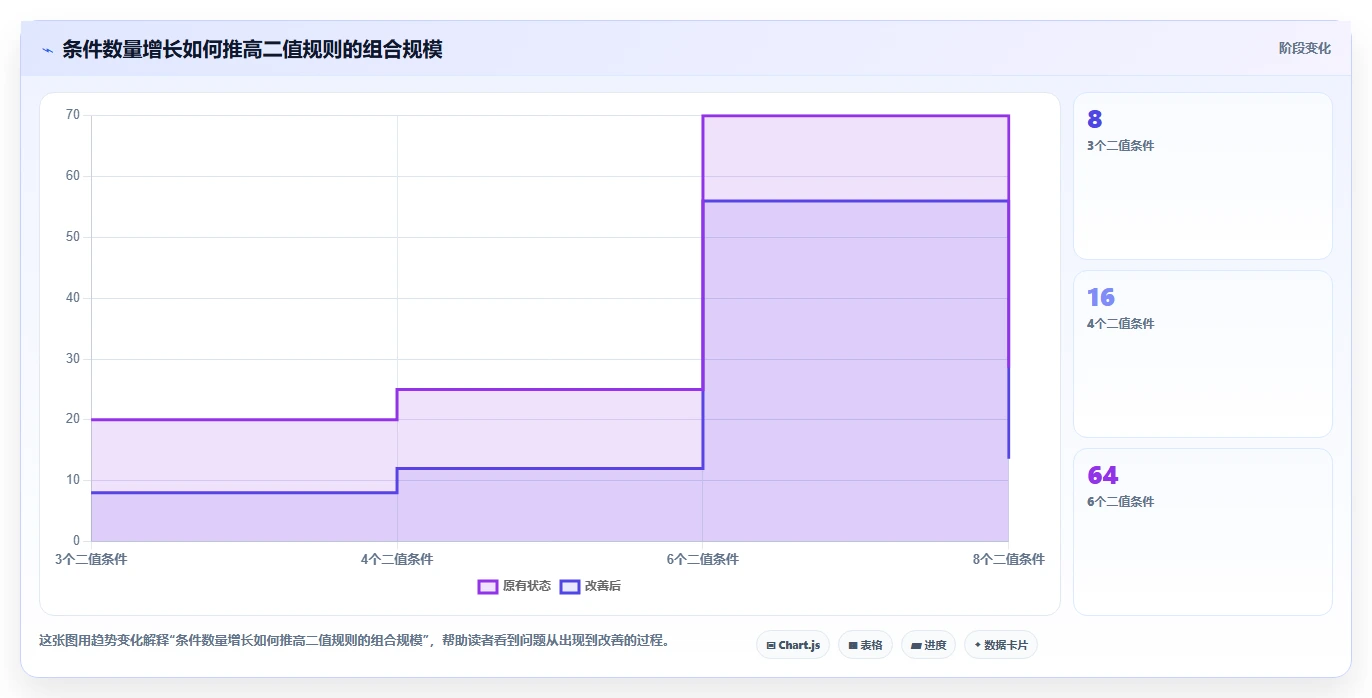
Task: Open the card showing value 8
Action: point(1203,176)
